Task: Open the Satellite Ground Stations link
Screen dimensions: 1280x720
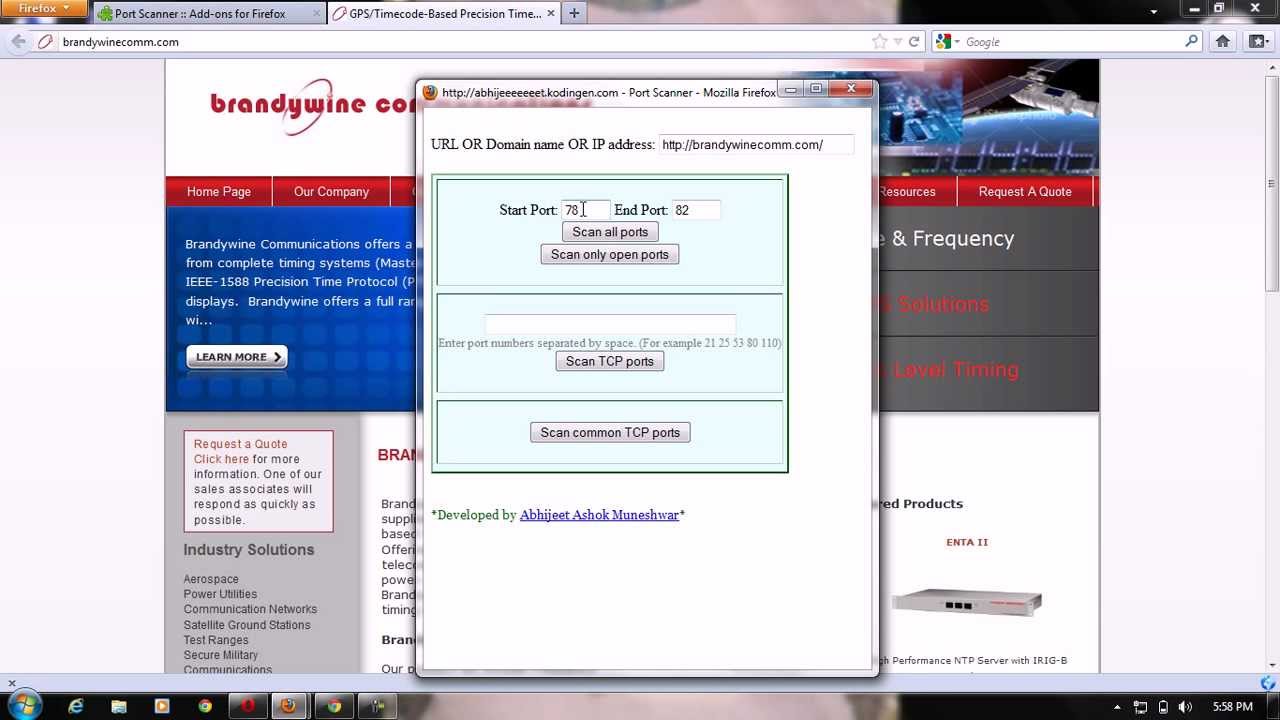Action: [x=247, y=625]
